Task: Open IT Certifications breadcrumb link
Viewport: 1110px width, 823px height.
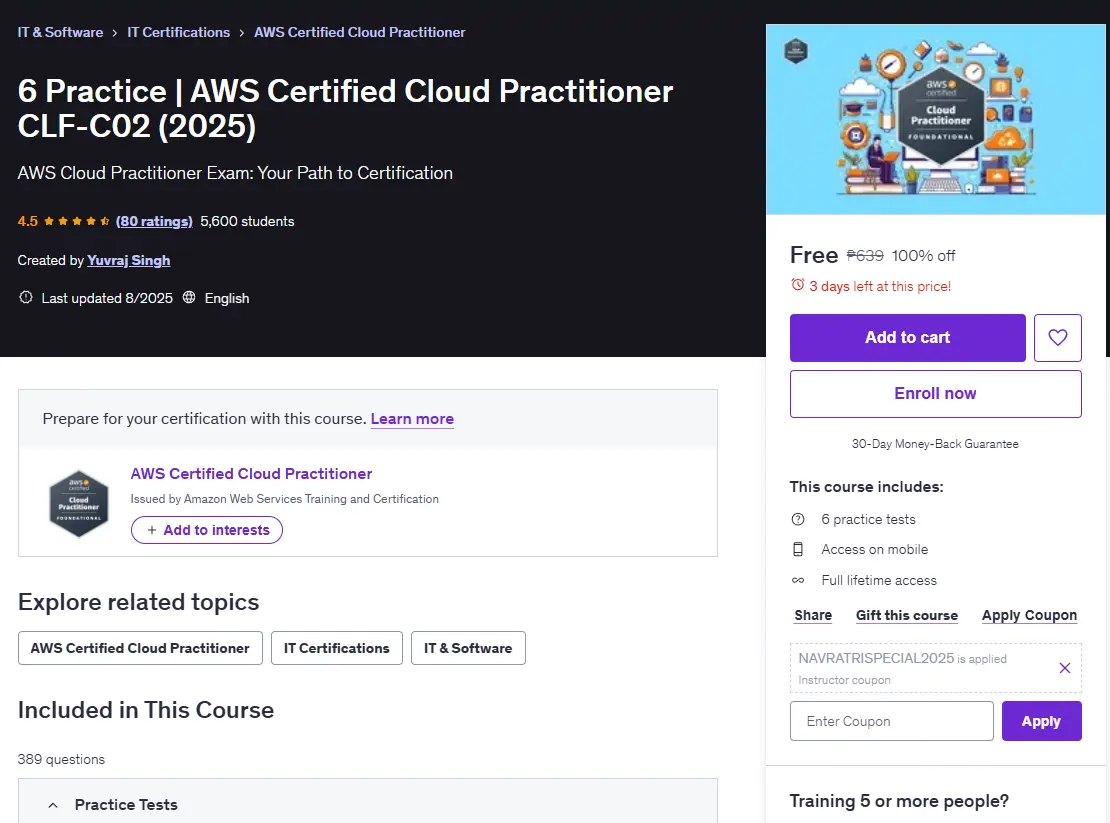Action: tap(178, 33)
